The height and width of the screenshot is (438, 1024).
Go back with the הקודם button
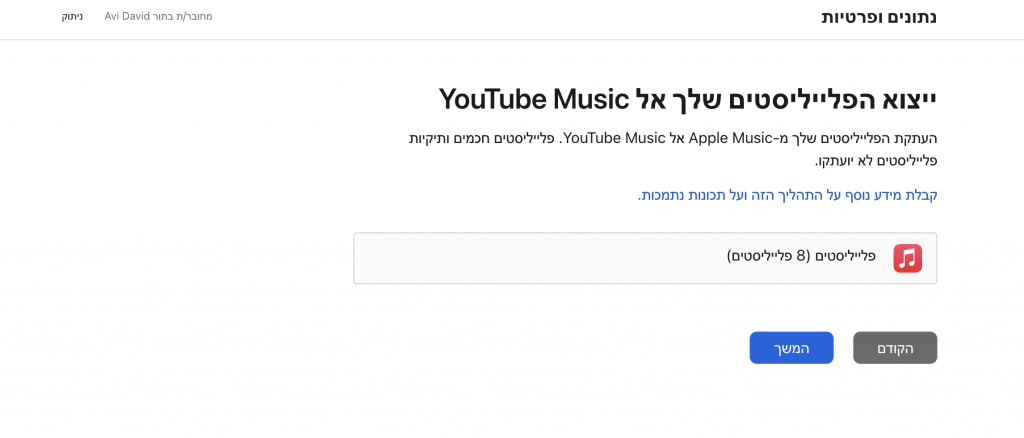pos(895,348)
